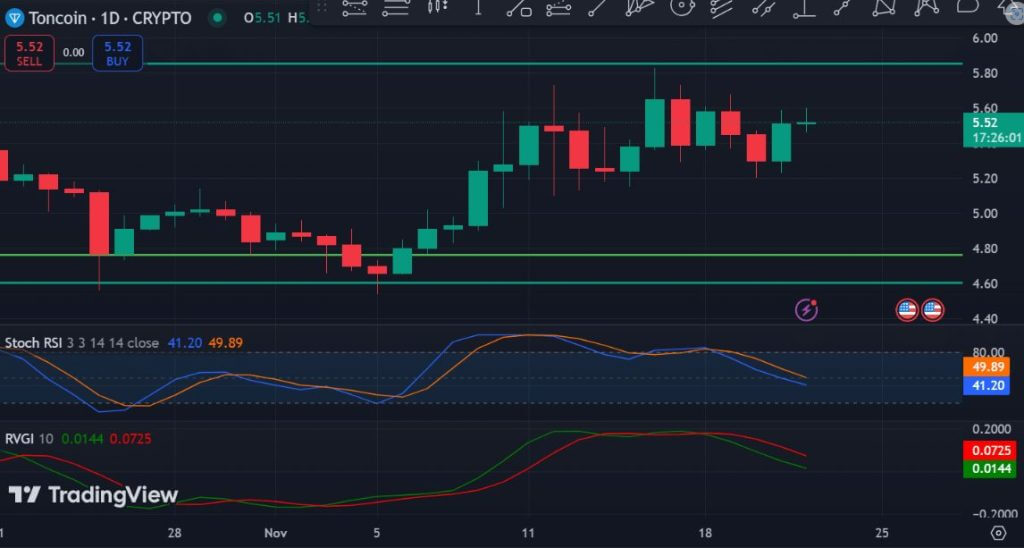Click the 5.00 price axis label
This screenshot has height=548, width=1024.
(984, 214)
